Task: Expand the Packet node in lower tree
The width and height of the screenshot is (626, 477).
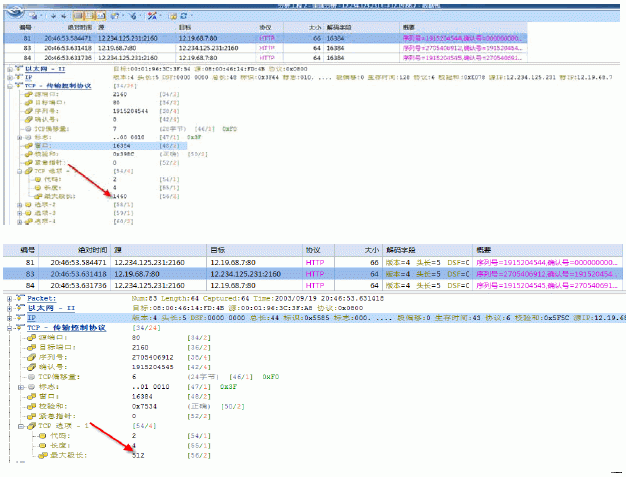Action: click(4, 297)
